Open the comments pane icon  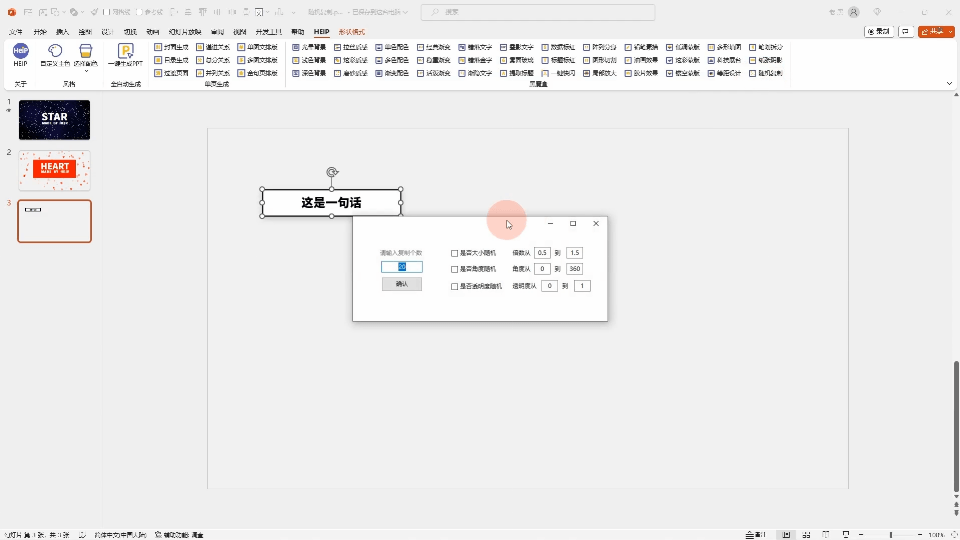[906, 31]
